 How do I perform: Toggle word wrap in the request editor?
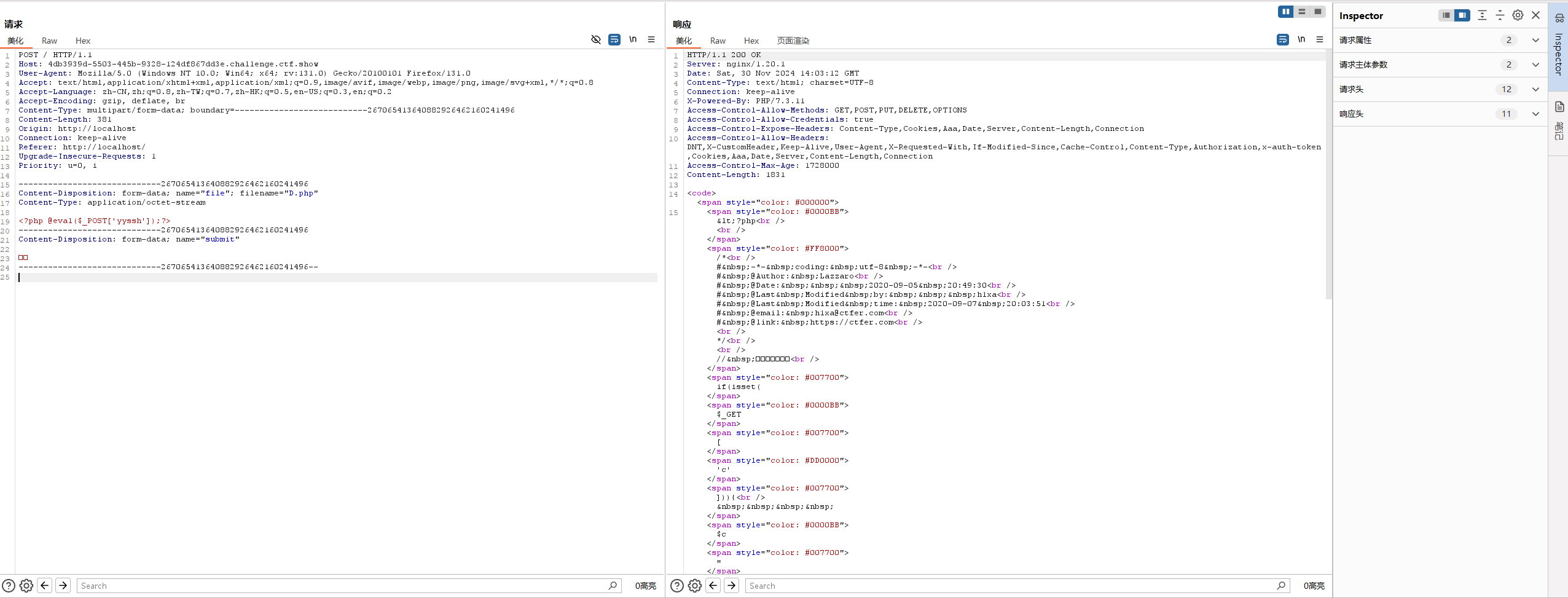pos(614,39)
